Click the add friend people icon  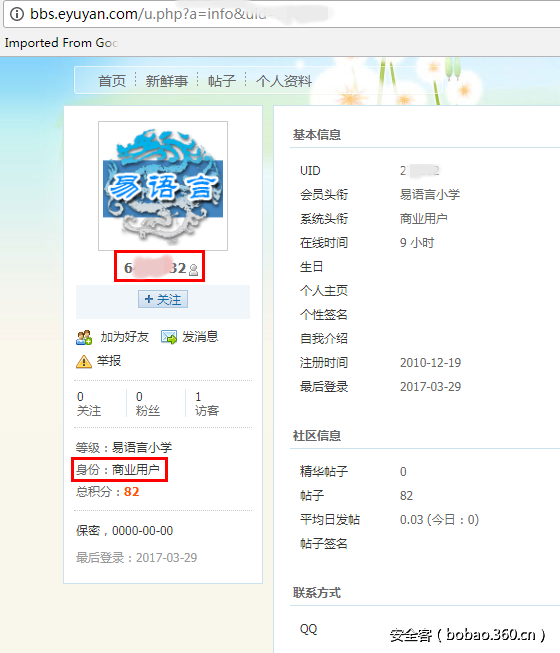click(x=84, y=337)
